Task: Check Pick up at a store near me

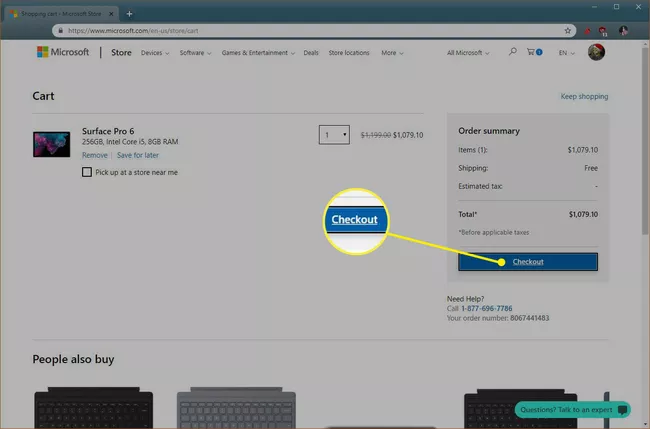Action: coord(87,172)
